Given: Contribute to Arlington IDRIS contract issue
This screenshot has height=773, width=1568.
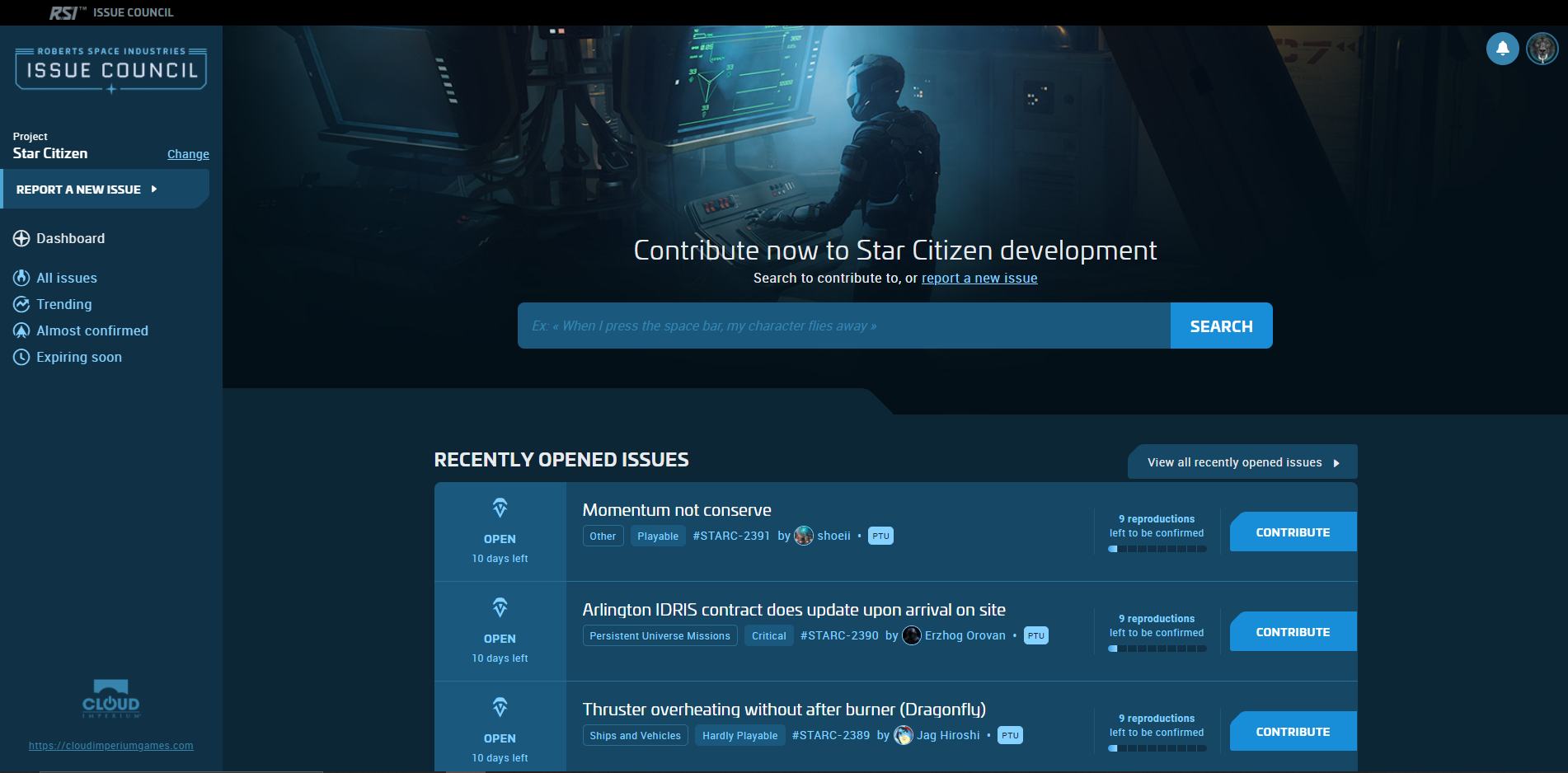Looking at the screenshot, I should coord(1293,631).
